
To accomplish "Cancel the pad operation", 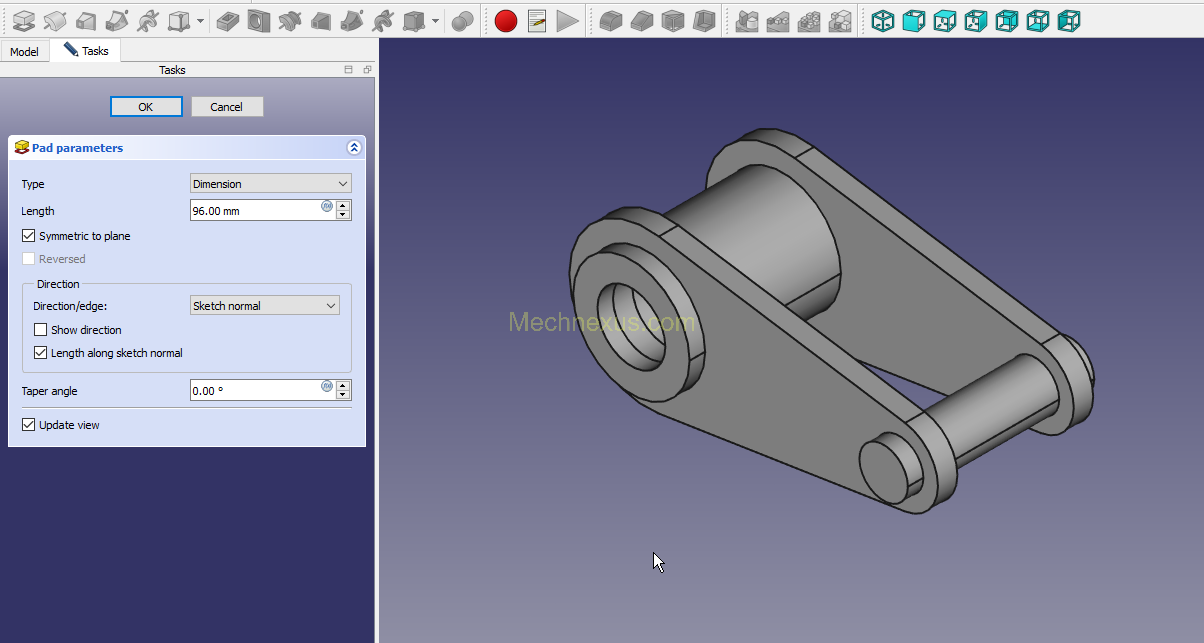I will tap(226, 107).
